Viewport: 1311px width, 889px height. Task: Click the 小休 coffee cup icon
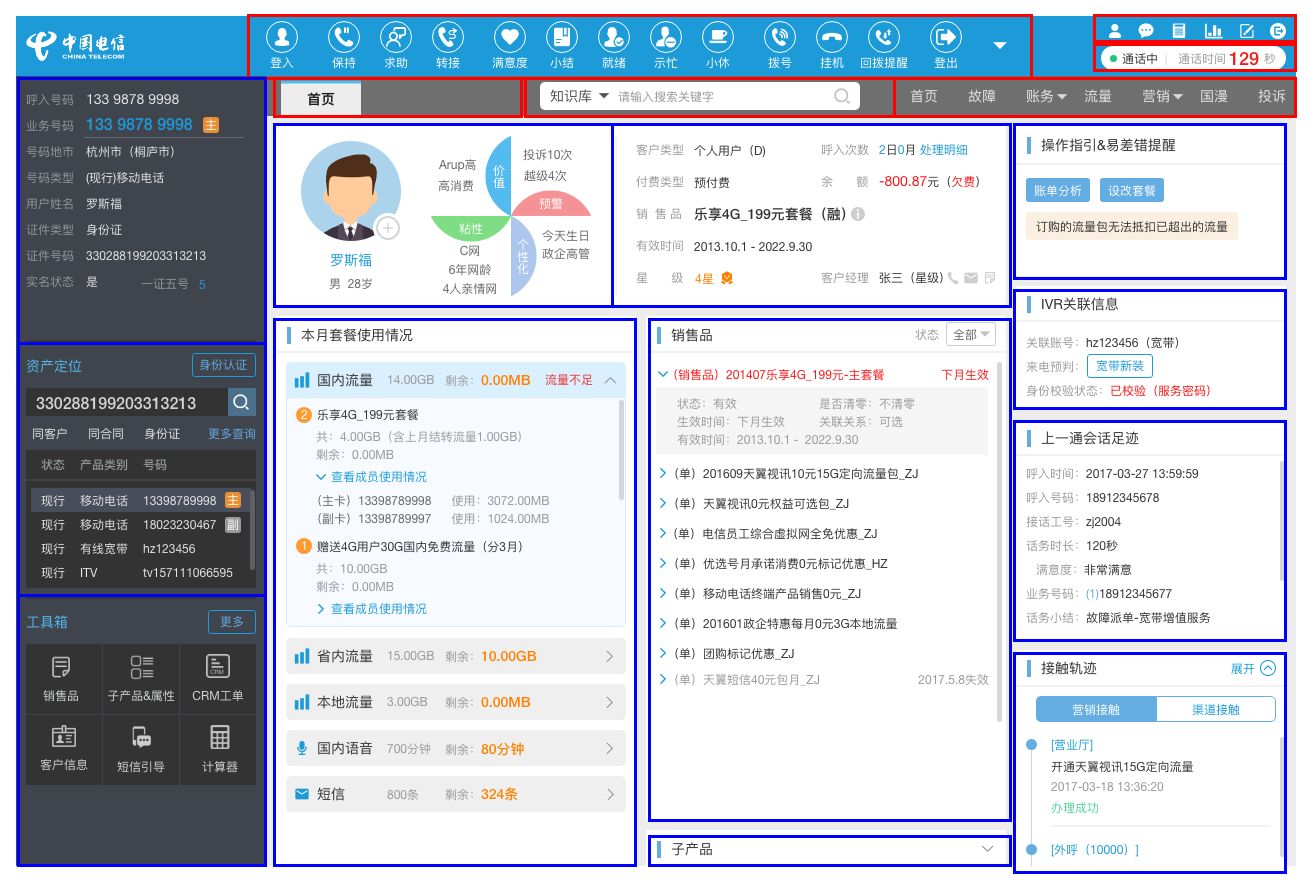click(717, 38)
